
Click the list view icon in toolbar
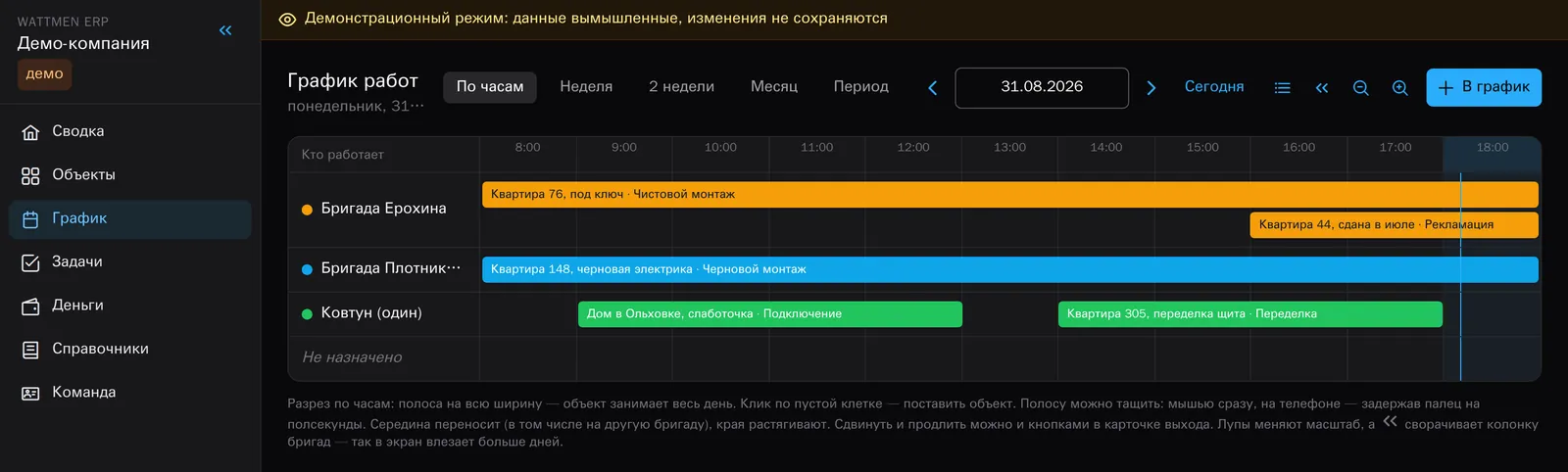pos(1282,88)
